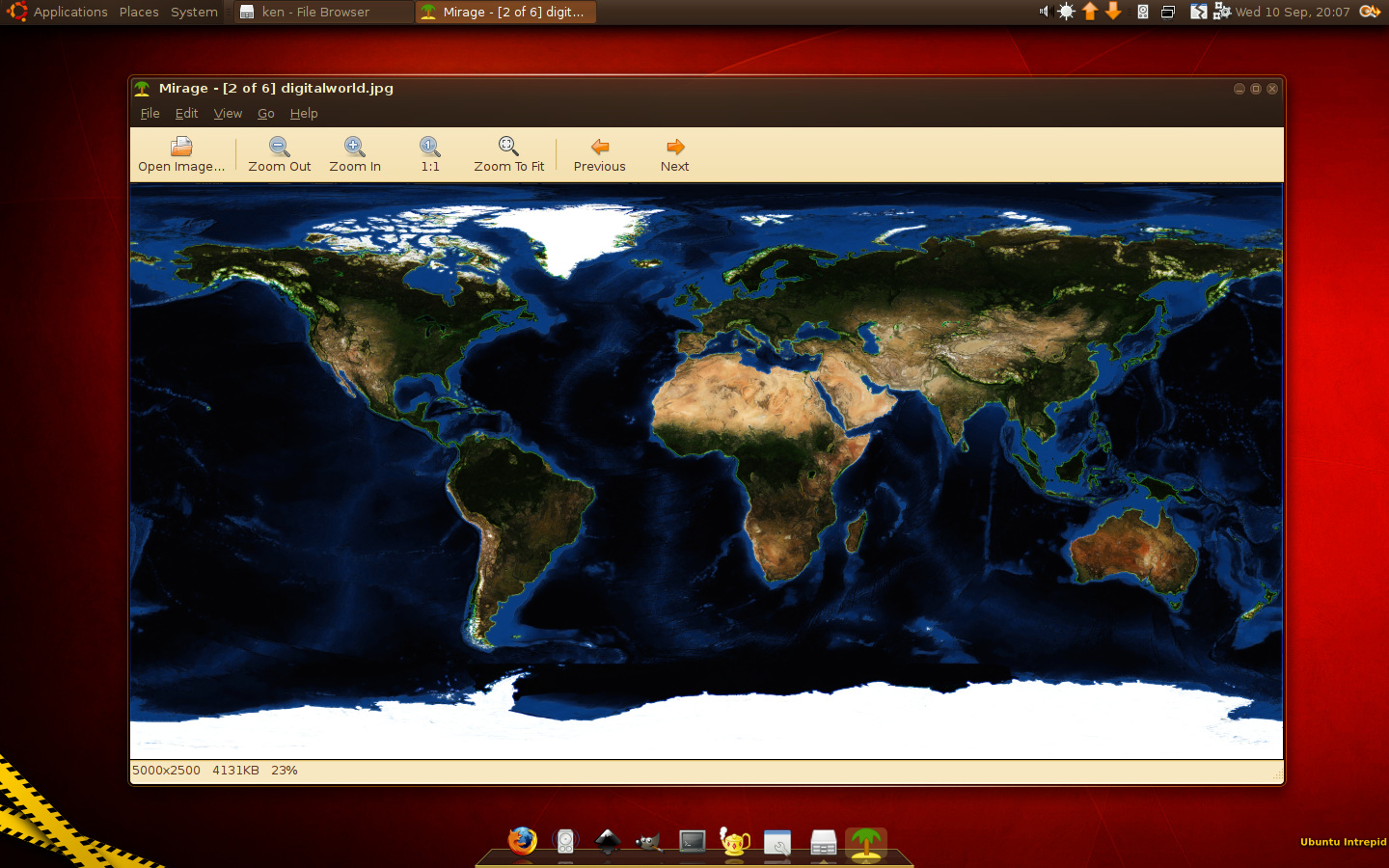Click the user switcher icon at panel end
This screenshot has width=1389, height=868.
click(1370, 12)
